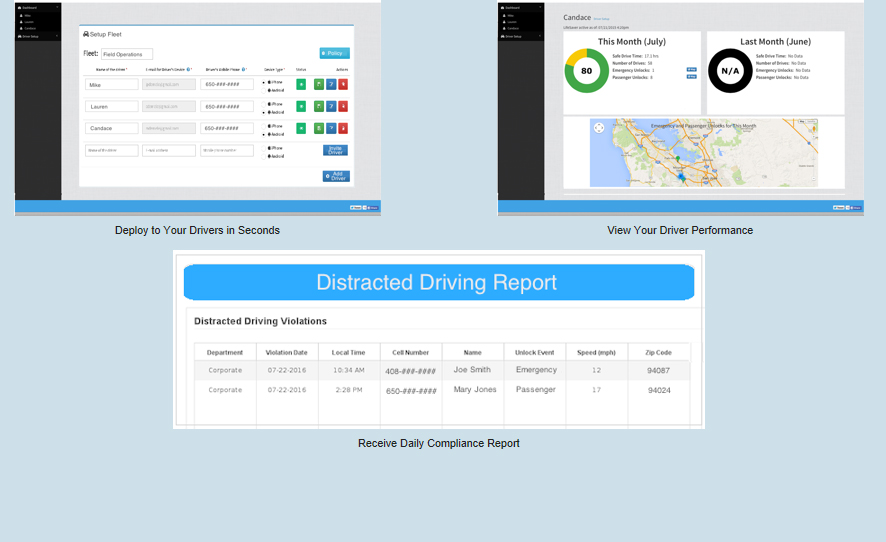Click the Mike driver name field
Image resolution: width=886 pixels, height=542 pixels.
(112, 84)
